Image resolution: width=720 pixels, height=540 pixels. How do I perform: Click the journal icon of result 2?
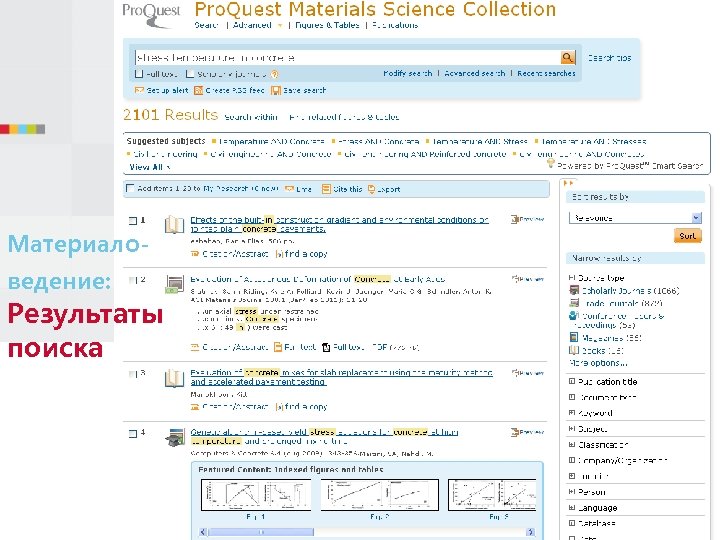[x=174, y=284]
